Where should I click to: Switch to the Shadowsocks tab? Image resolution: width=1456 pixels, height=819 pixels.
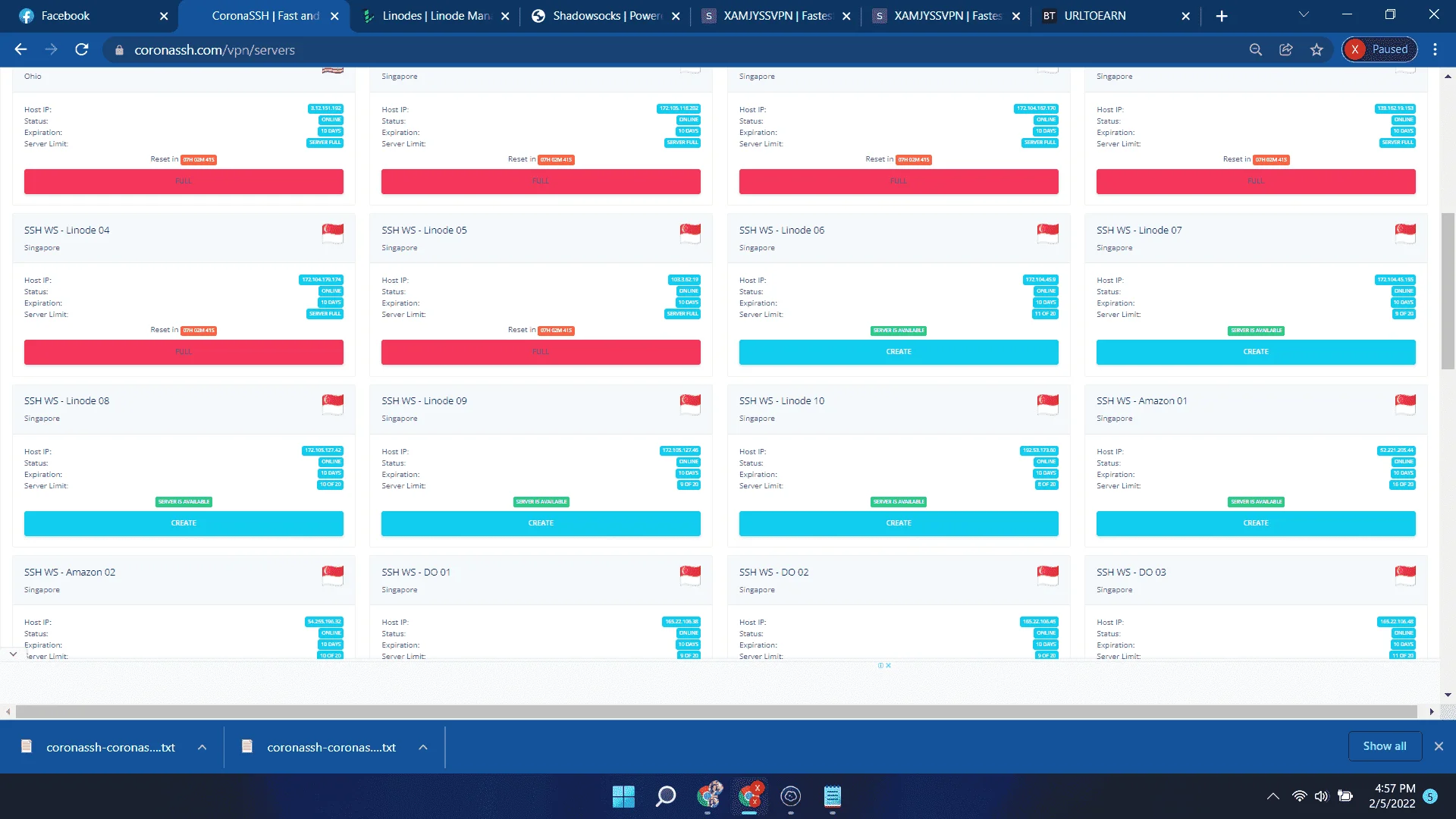tap(606, 16)
